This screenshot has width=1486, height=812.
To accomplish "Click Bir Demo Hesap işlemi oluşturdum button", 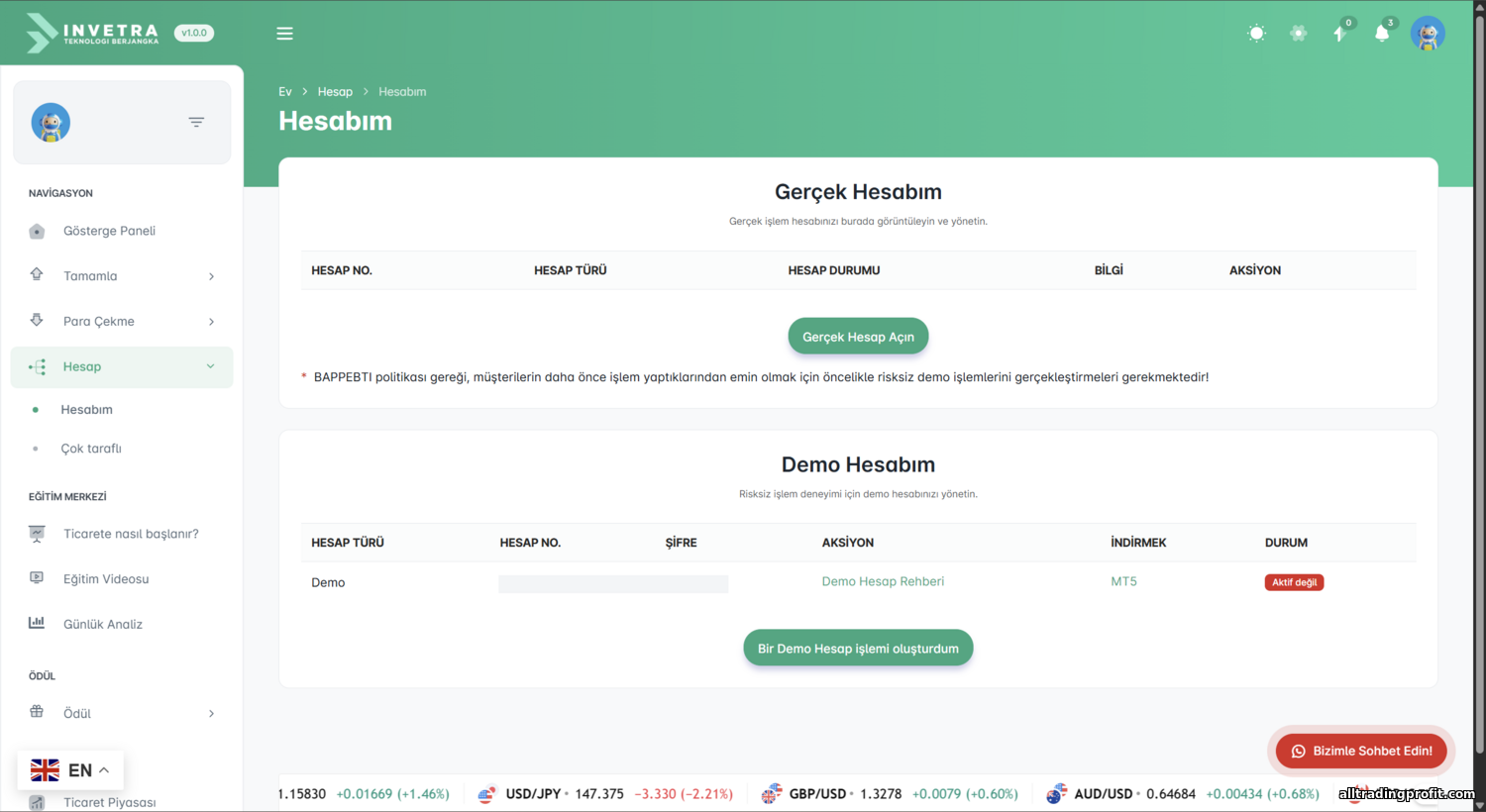I will click(858, 649).
